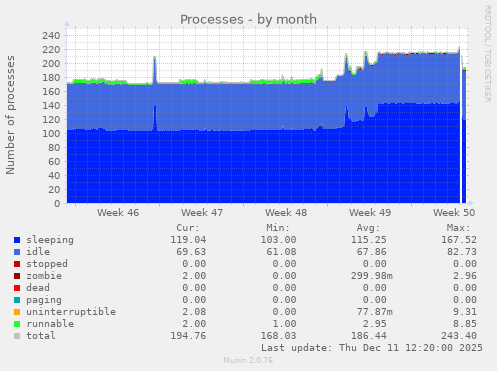Click total maximum value 243.40
The width and height of the screenshot is (497, 371).
tap(459, 336)
